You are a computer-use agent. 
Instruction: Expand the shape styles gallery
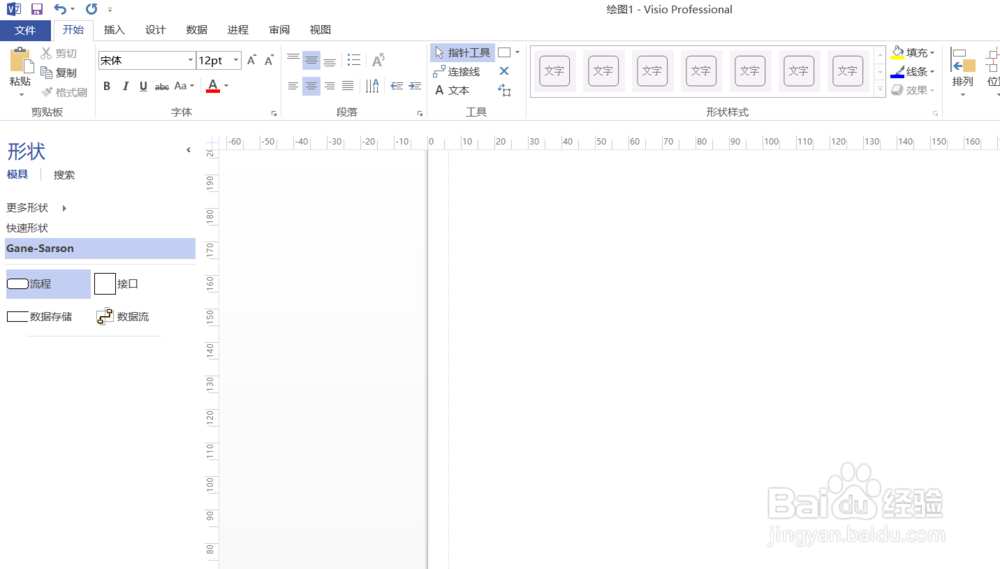[x=880, y=90]
